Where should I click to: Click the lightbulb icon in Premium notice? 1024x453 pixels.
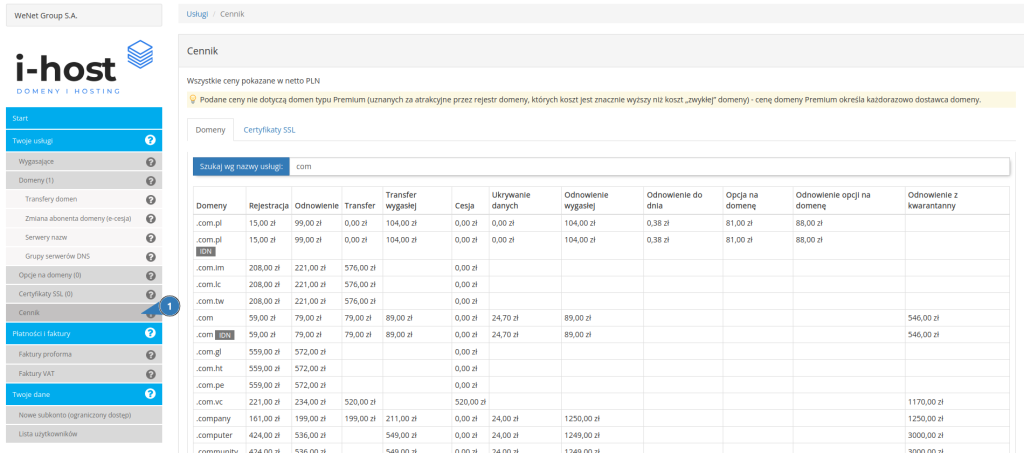(193, 100)
